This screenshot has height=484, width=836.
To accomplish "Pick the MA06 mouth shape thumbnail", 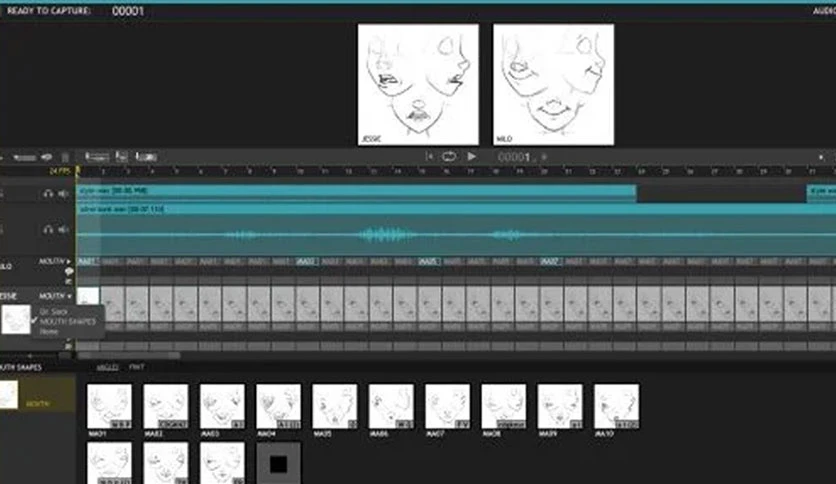I will [x=391, y=406].
